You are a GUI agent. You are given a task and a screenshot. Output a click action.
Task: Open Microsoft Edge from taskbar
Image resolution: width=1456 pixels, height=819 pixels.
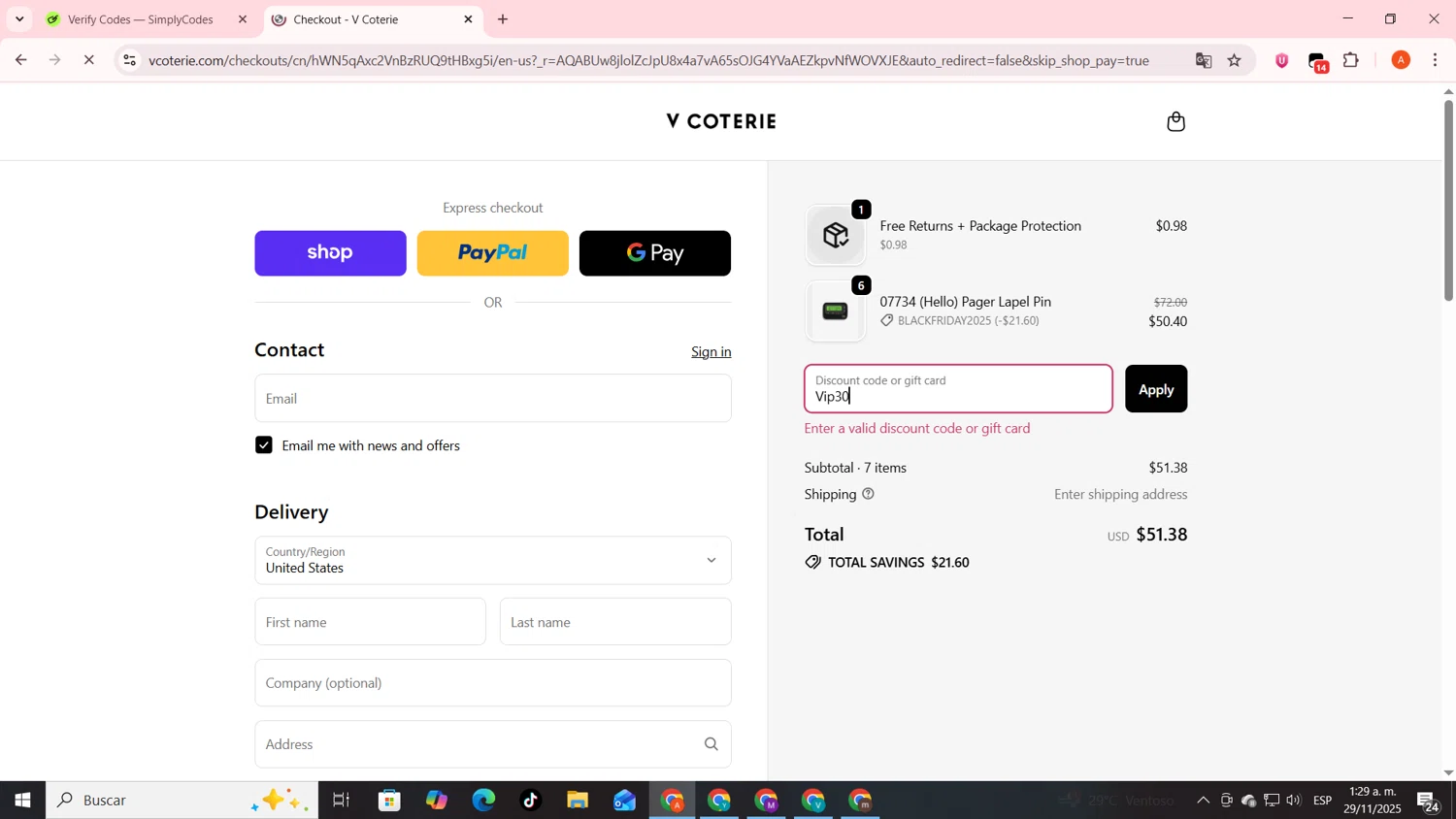pyautogui.click(x=483, y=801)
